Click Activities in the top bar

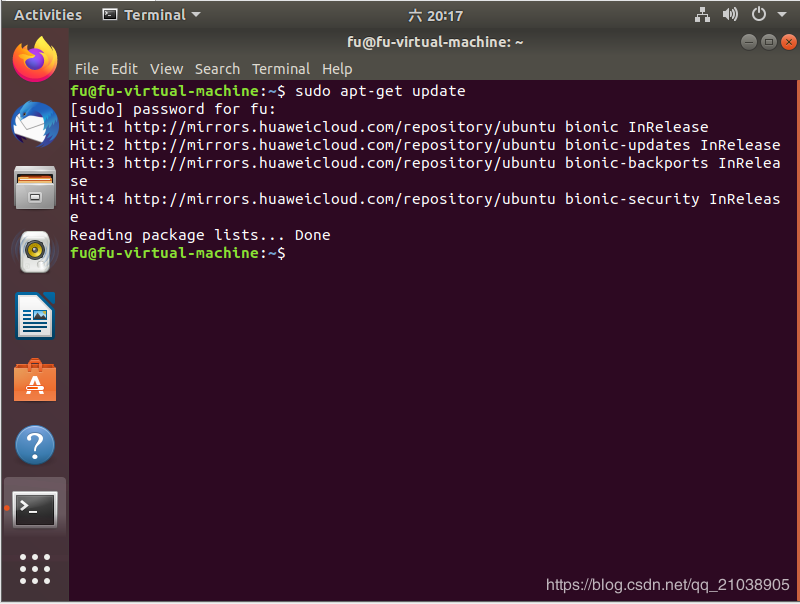(47, 14)
